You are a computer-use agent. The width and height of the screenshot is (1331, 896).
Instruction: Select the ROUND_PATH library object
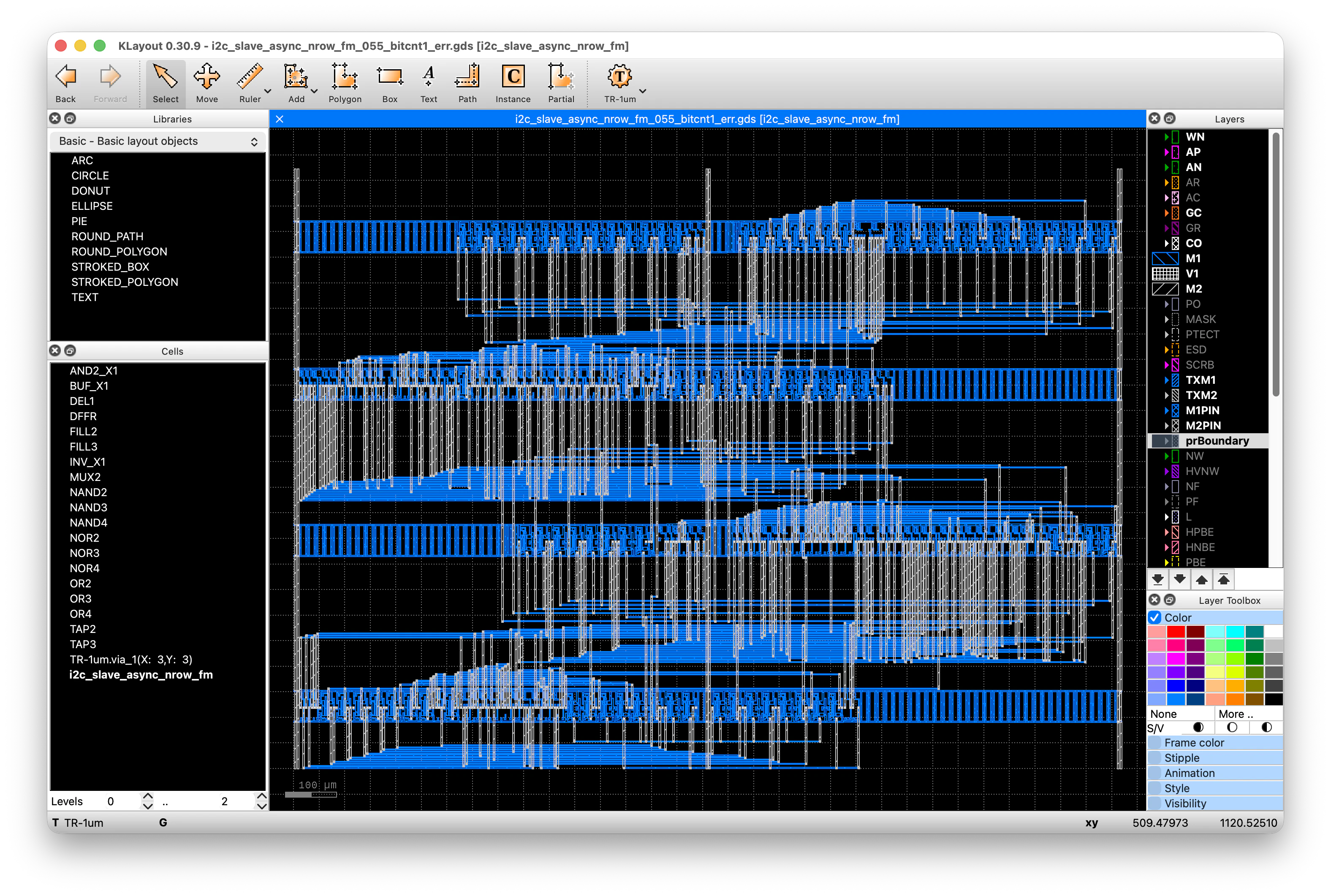click(x=107, y=236)
